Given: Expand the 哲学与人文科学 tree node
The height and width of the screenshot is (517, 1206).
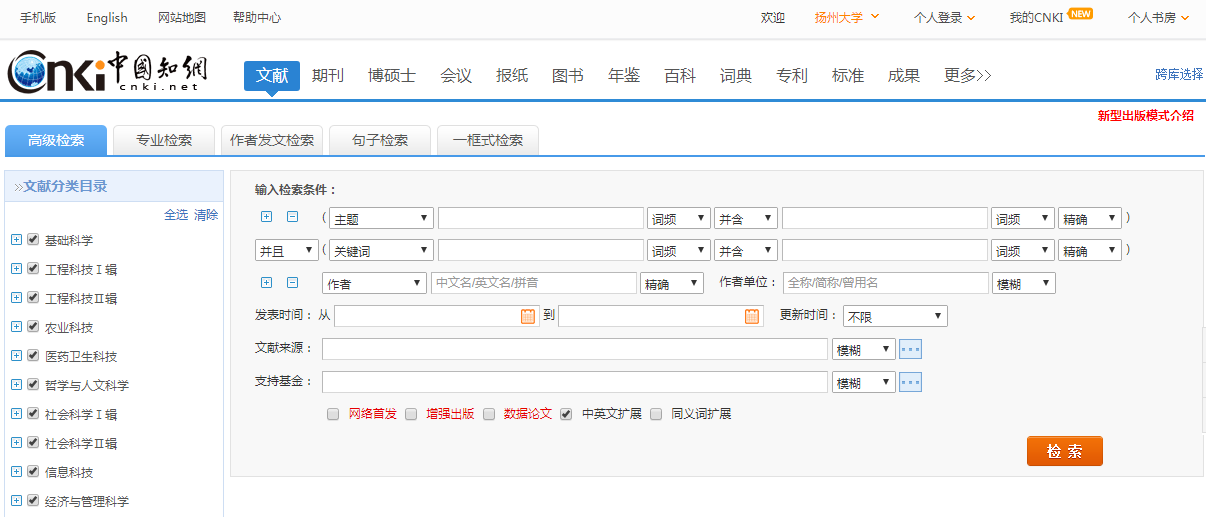Looking at the screenshot, I should pos(16,385).
